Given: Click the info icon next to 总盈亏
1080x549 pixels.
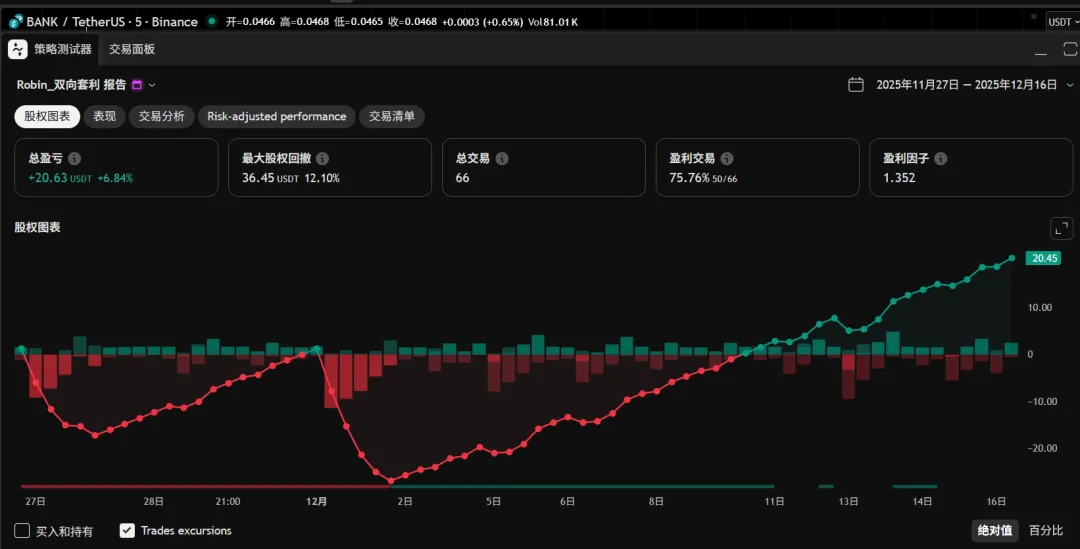Looking at the screenshot, I should click(75, 159).
